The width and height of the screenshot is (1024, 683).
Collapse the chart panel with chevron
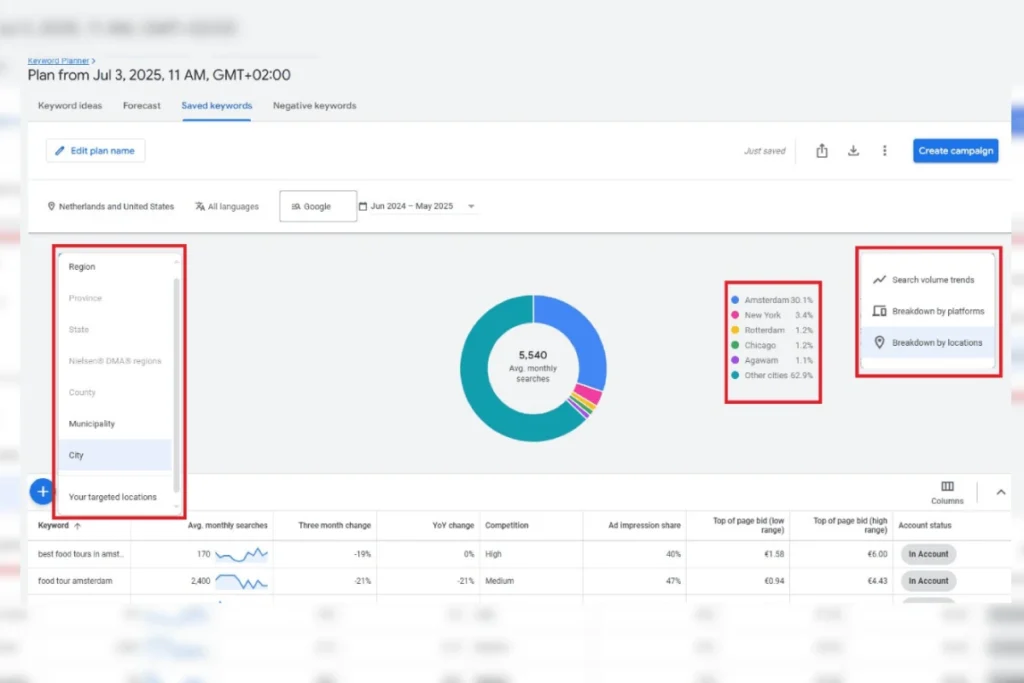click(1000, 491)
